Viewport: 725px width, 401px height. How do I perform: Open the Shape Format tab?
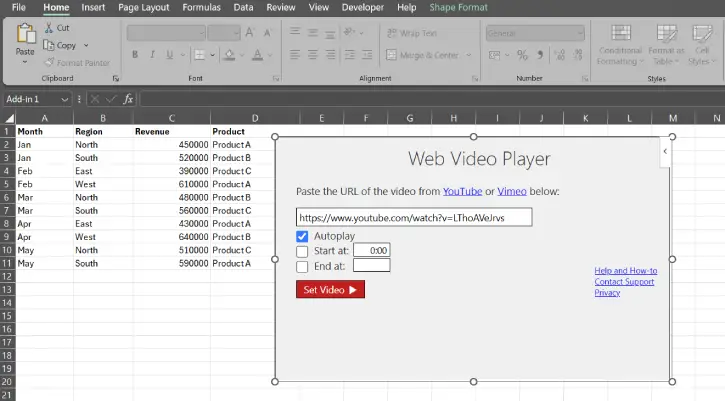[458, 7]
